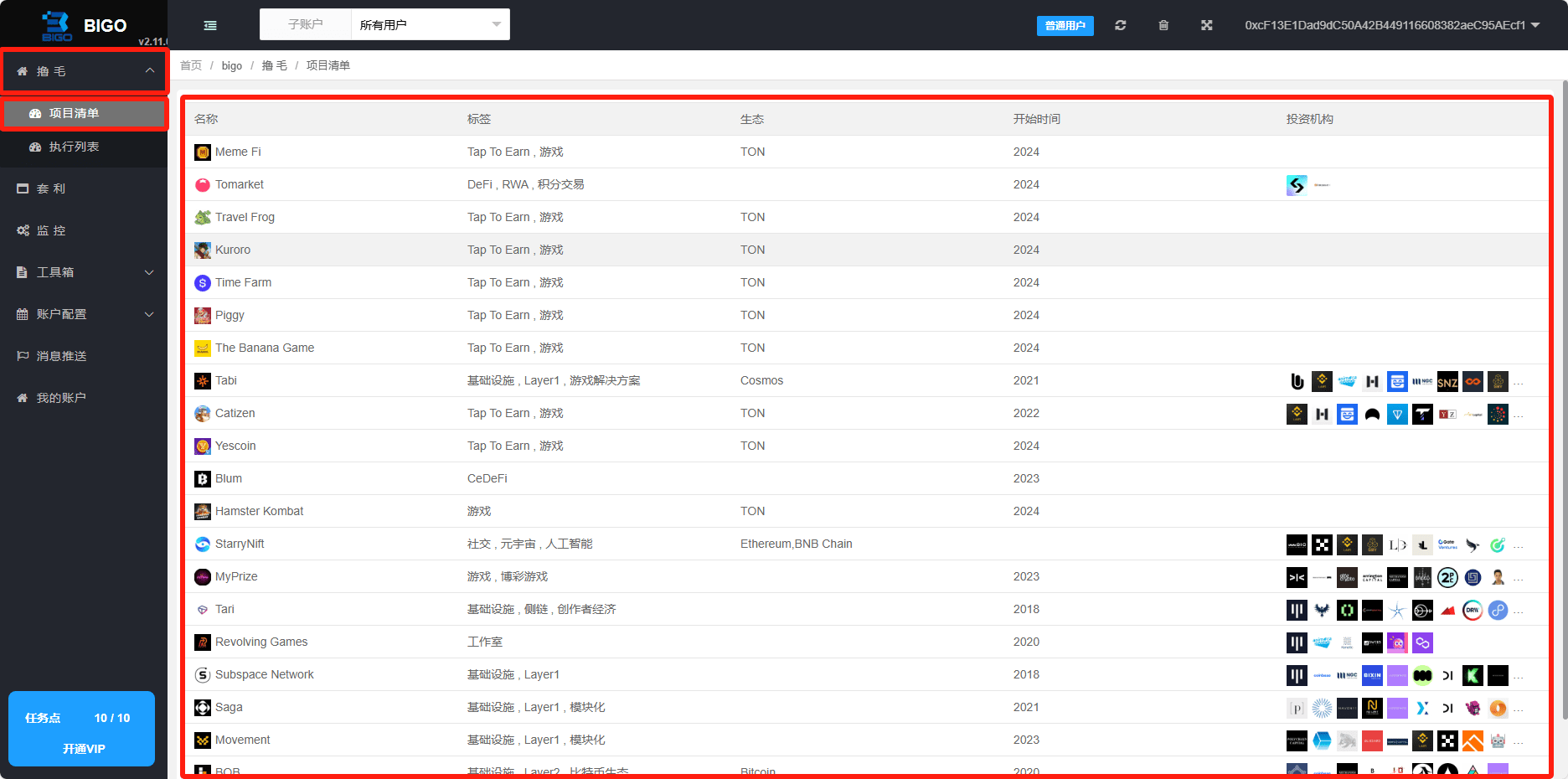The image size is (1568, 779).
Task: Click the Yescoin project icon
Action: 203,446
